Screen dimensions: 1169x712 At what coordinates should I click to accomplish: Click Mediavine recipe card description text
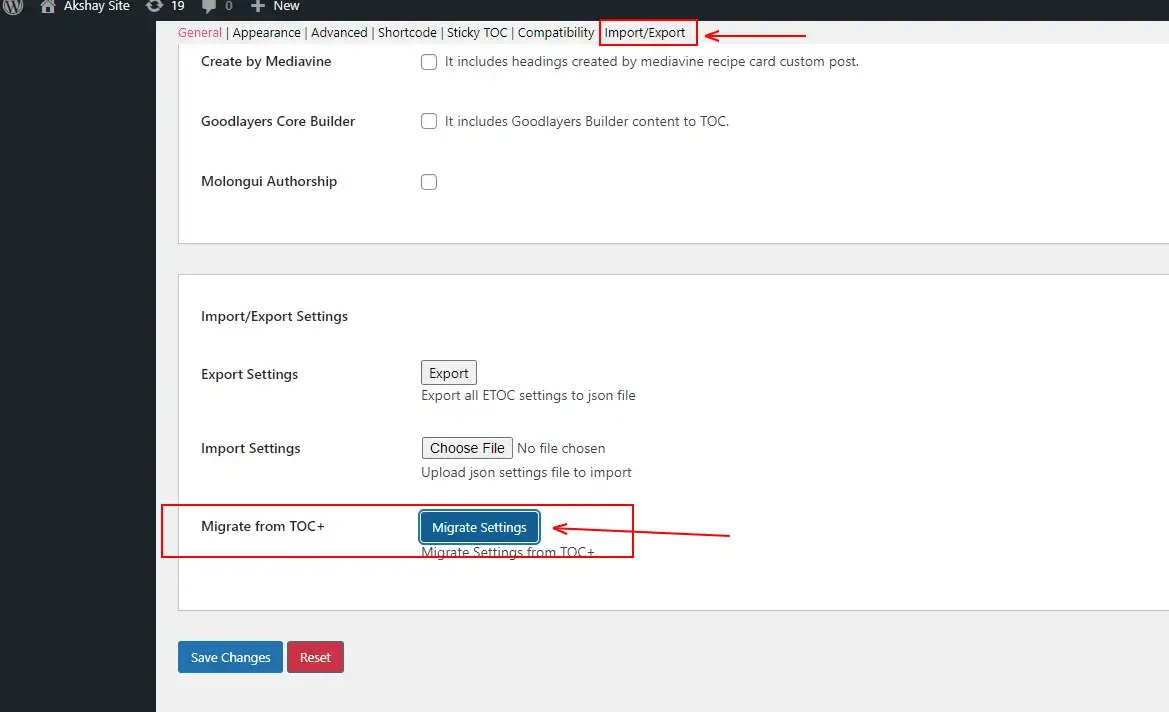click(x=652, y=61)
